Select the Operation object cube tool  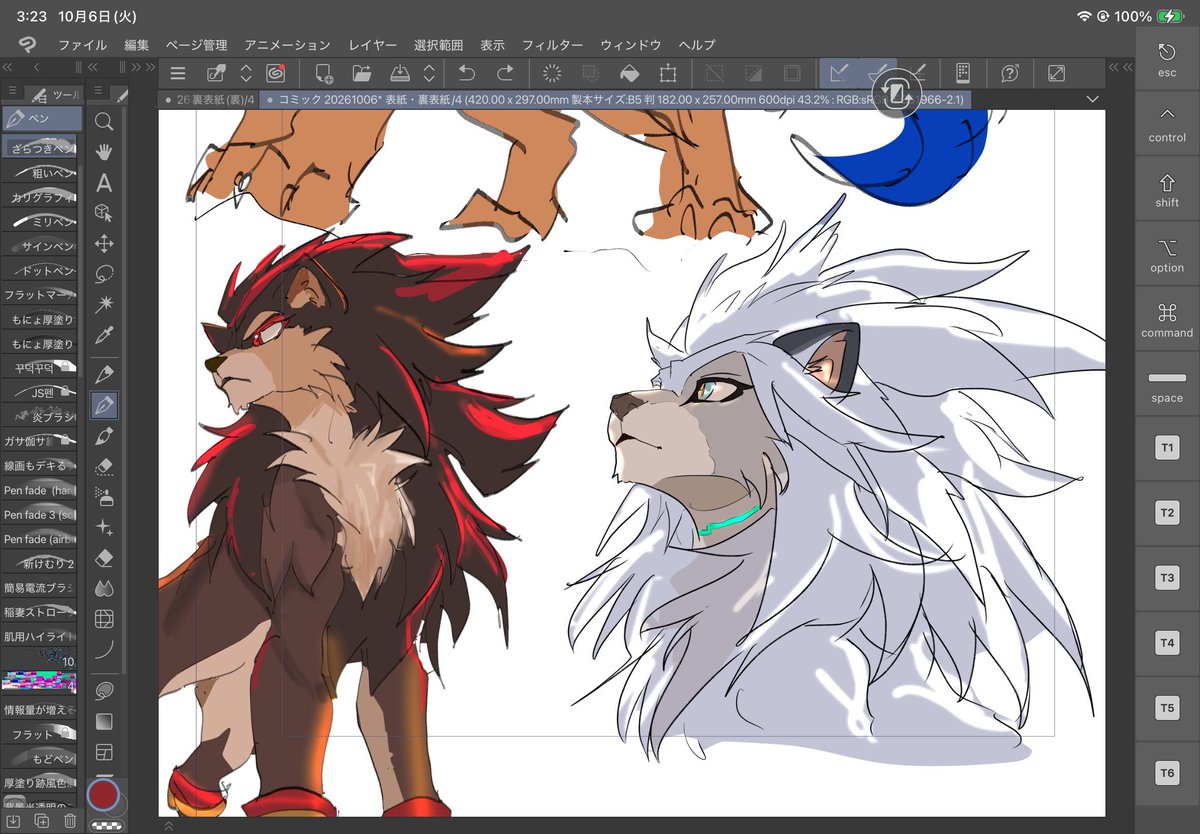point(103,213)
